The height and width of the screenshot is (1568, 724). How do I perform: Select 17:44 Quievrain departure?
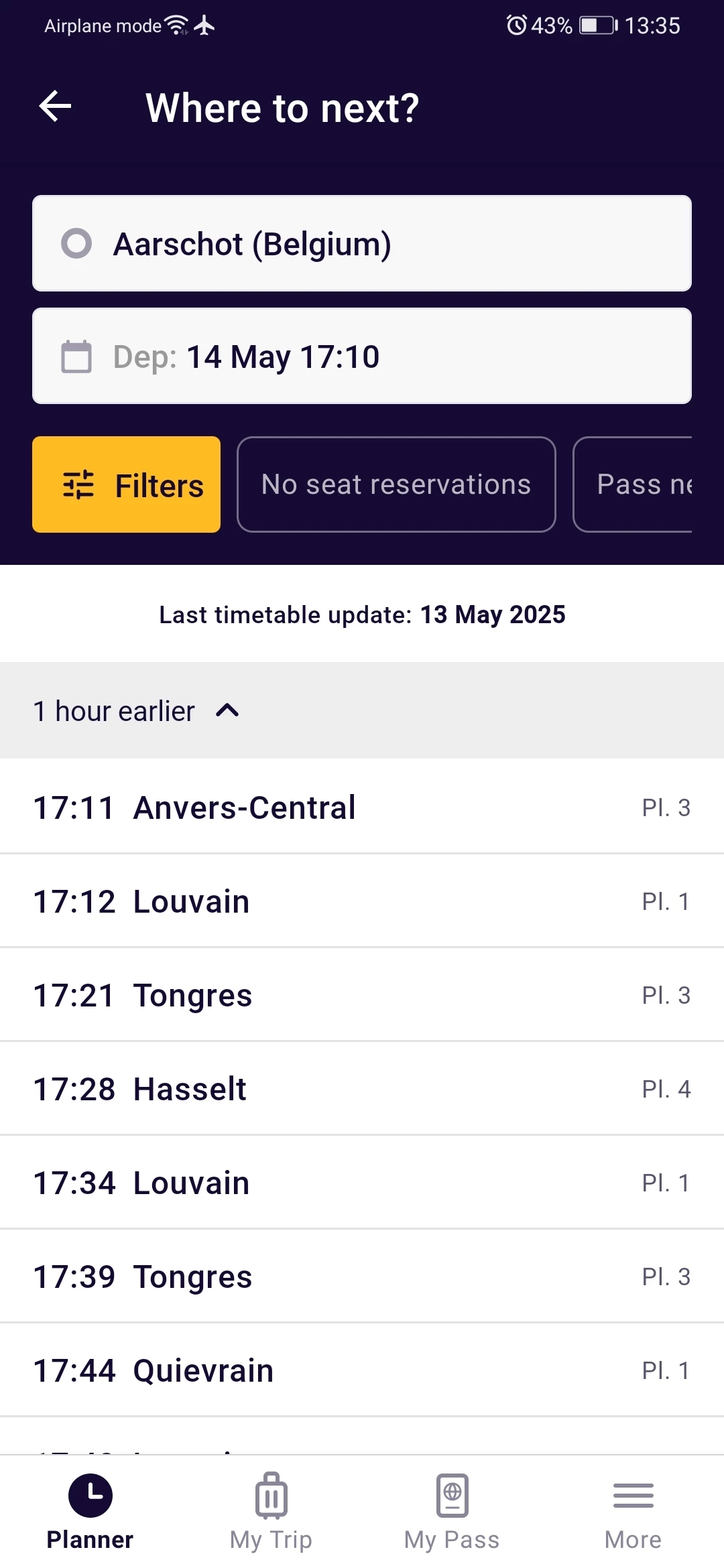pyautogui.click(x=362, y=1370)
